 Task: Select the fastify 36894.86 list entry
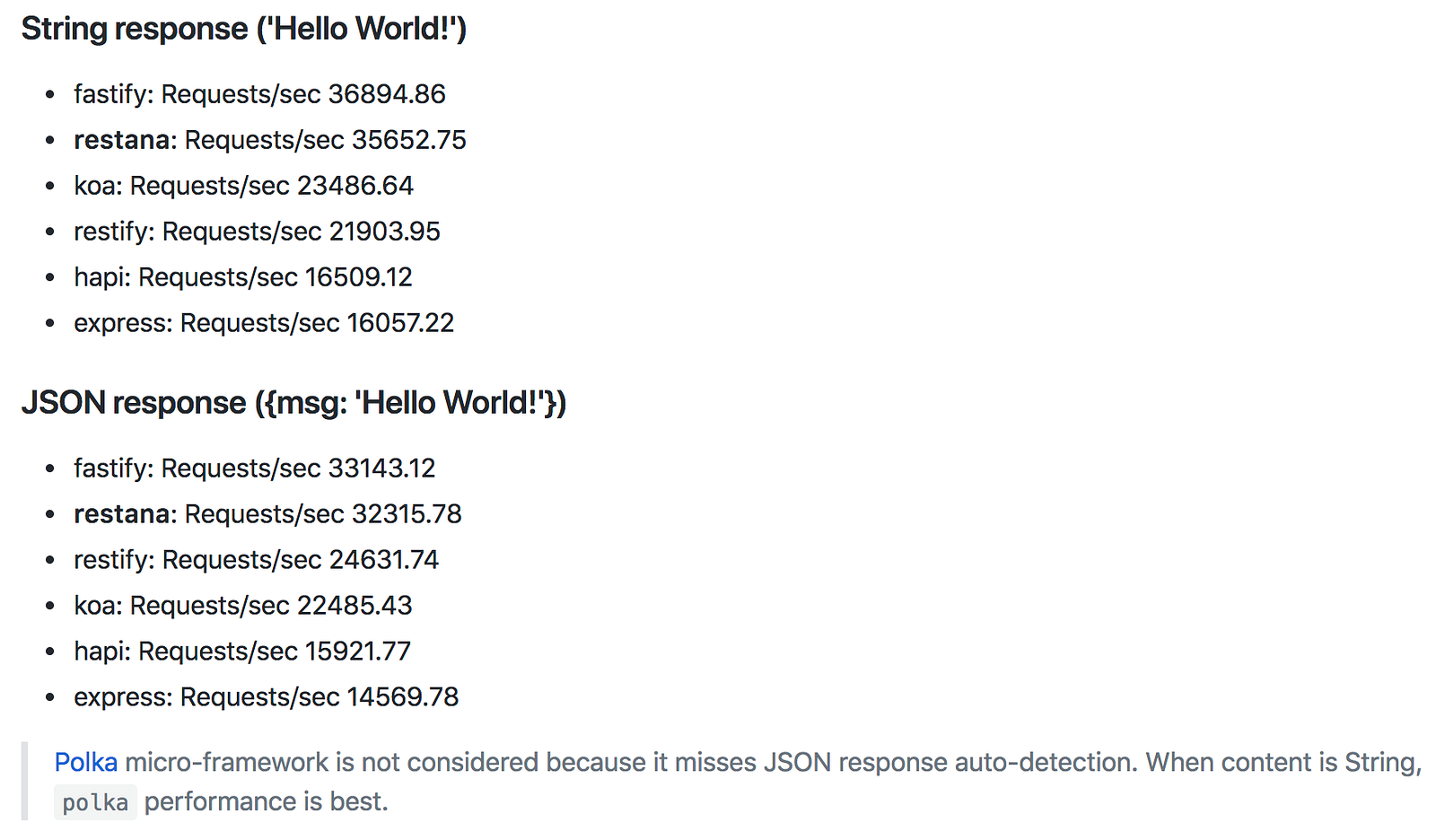point(259,94)
